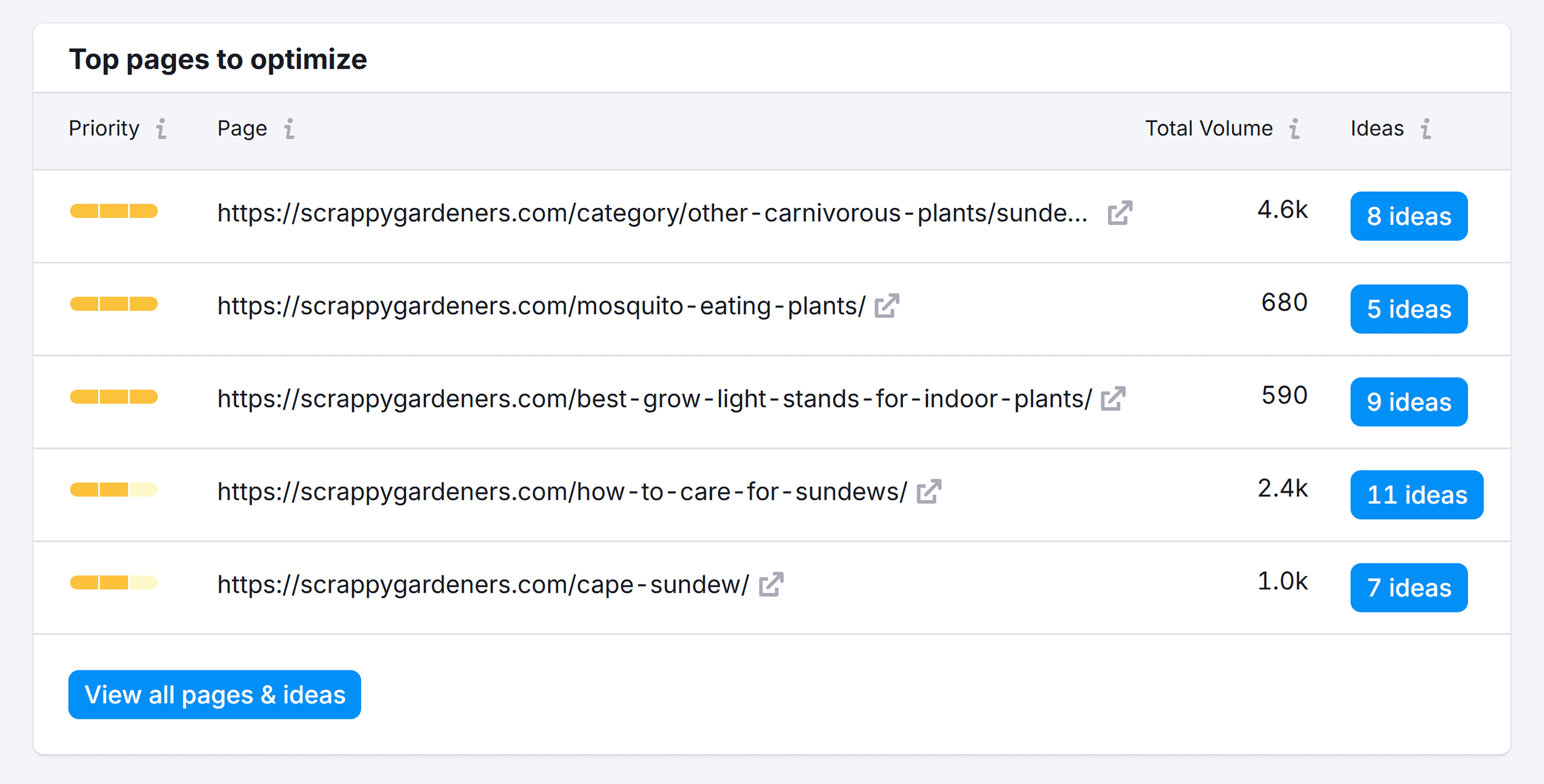This screenshot has width=1544, height=784.
Task: Open mosquito-eating-plants page via external link icon
Action: (x=887, y=304)
